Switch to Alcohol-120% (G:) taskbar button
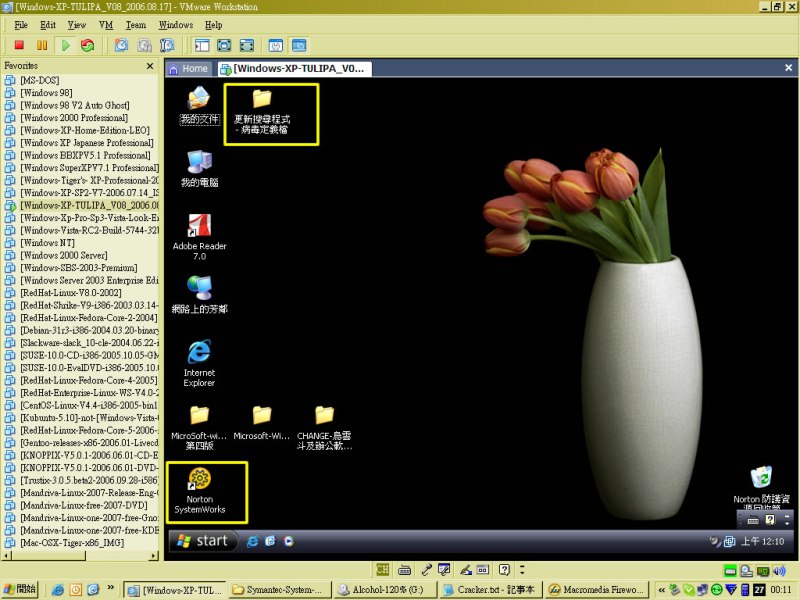This screenshot has width=800, height=600. point(386,590)
